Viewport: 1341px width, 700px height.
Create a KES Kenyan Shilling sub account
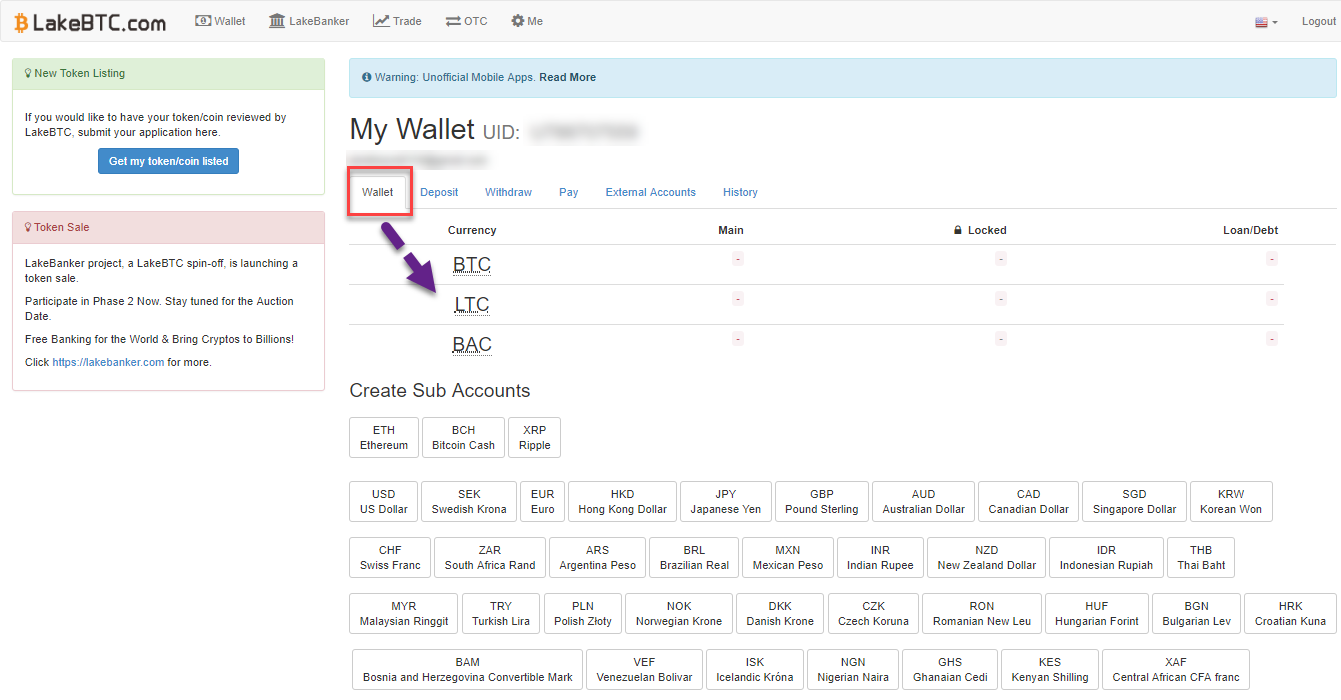click(1050, 670)
